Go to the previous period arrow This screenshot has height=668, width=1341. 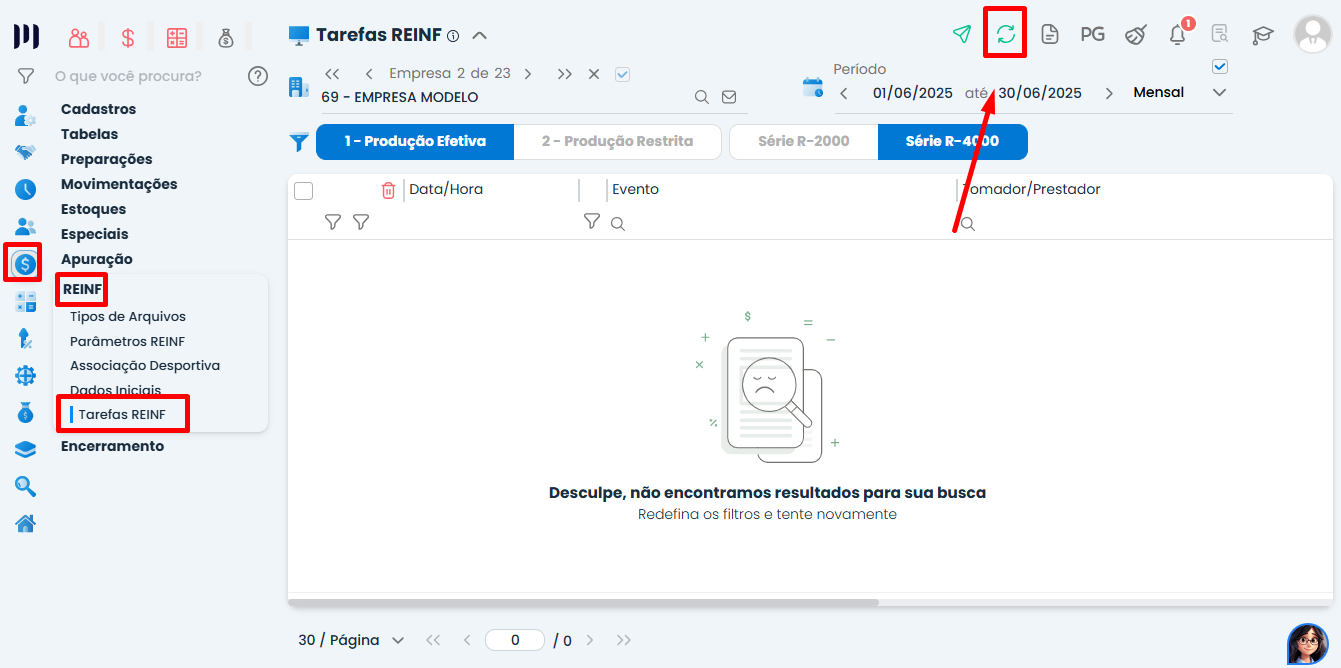844,93
